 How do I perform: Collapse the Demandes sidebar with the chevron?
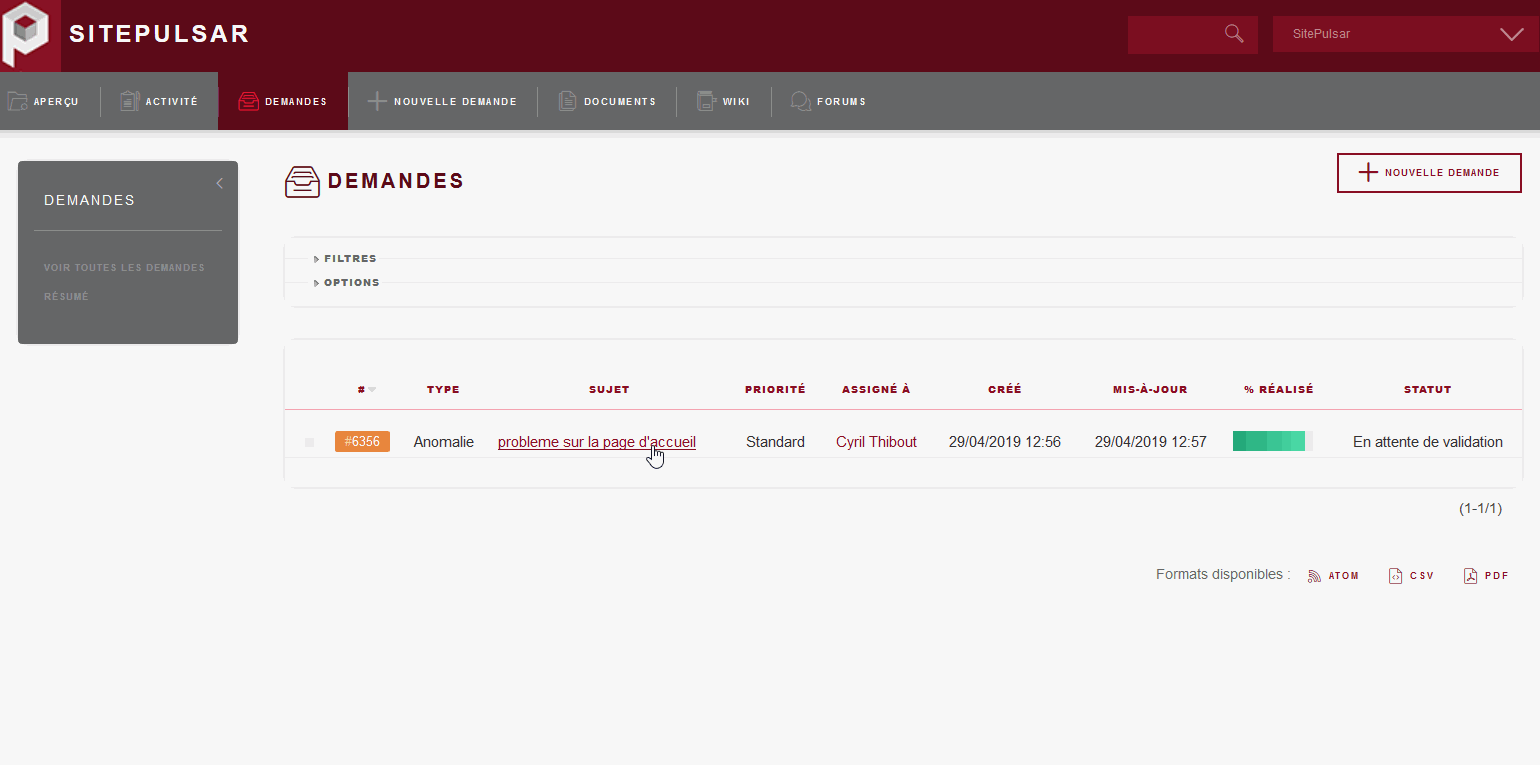click(x=220, y=183)
